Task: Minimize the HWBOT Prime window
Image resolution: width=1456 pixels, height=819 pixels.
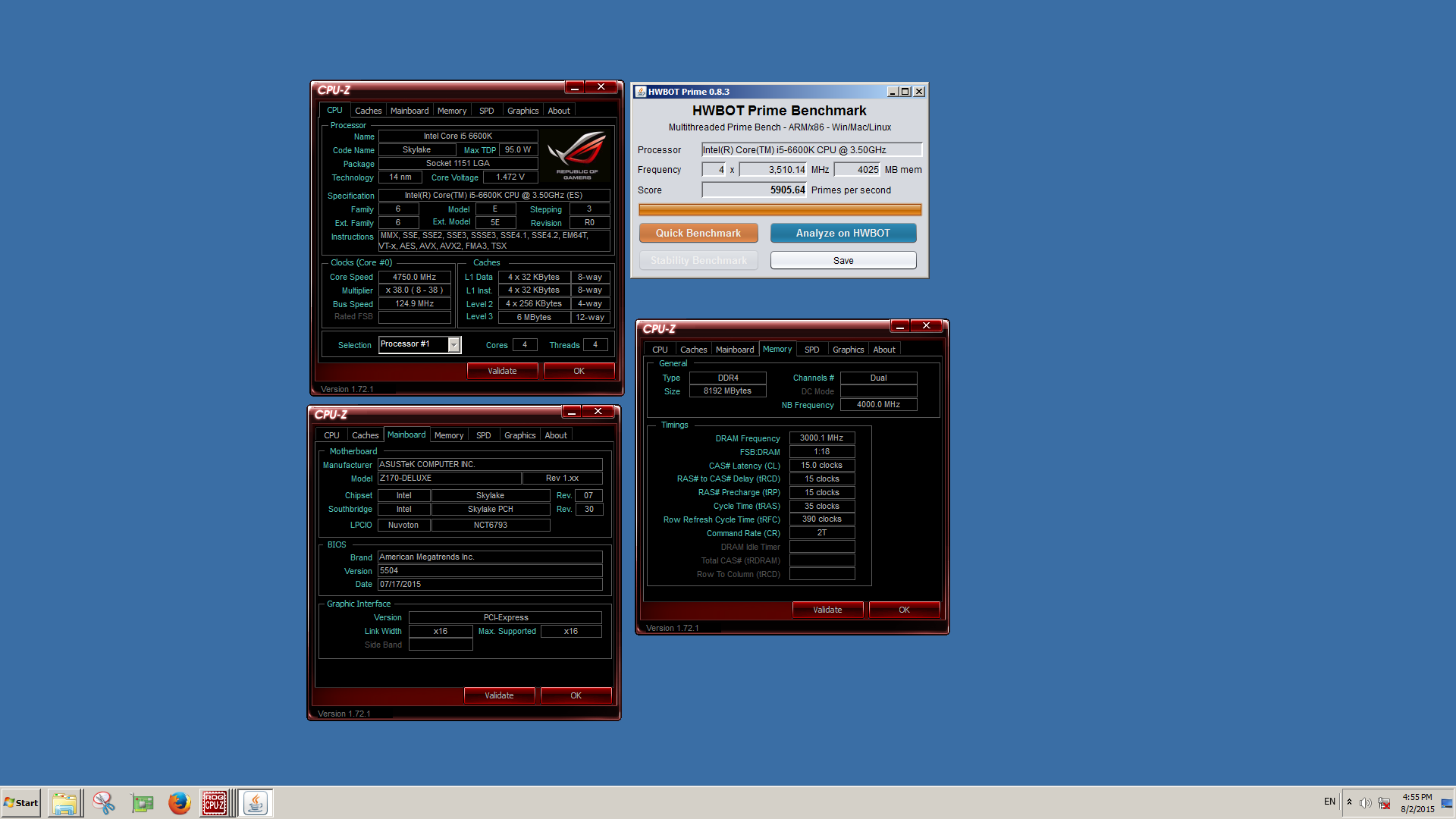Action: (893, 92)
